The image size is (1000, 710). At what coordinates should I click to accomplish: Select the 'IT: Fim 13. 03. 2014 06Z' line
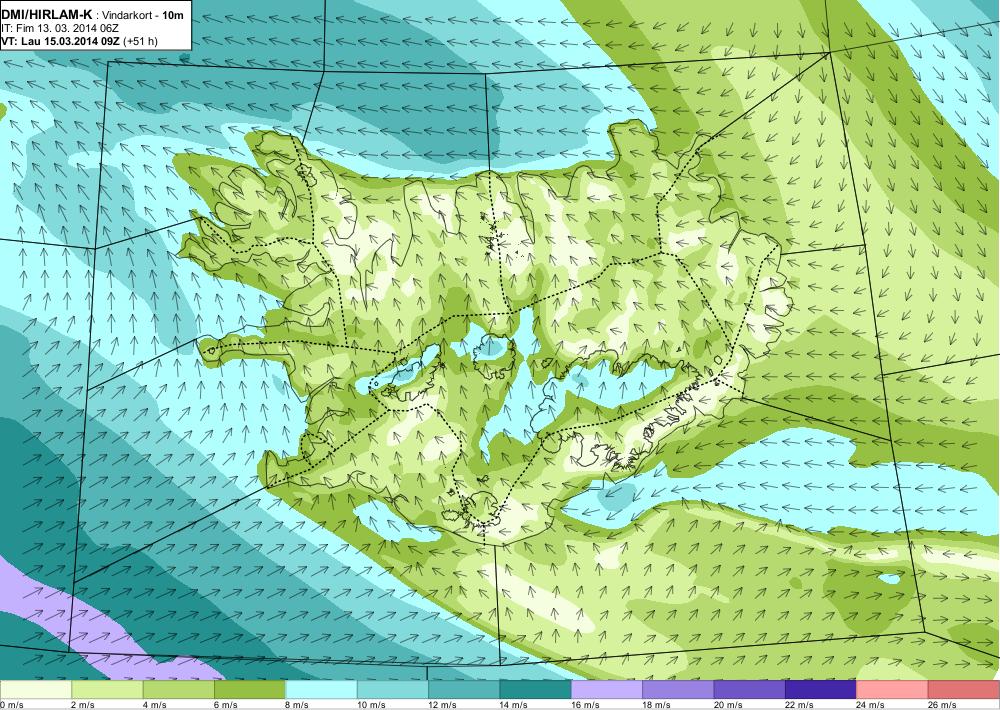pos(60,28)
